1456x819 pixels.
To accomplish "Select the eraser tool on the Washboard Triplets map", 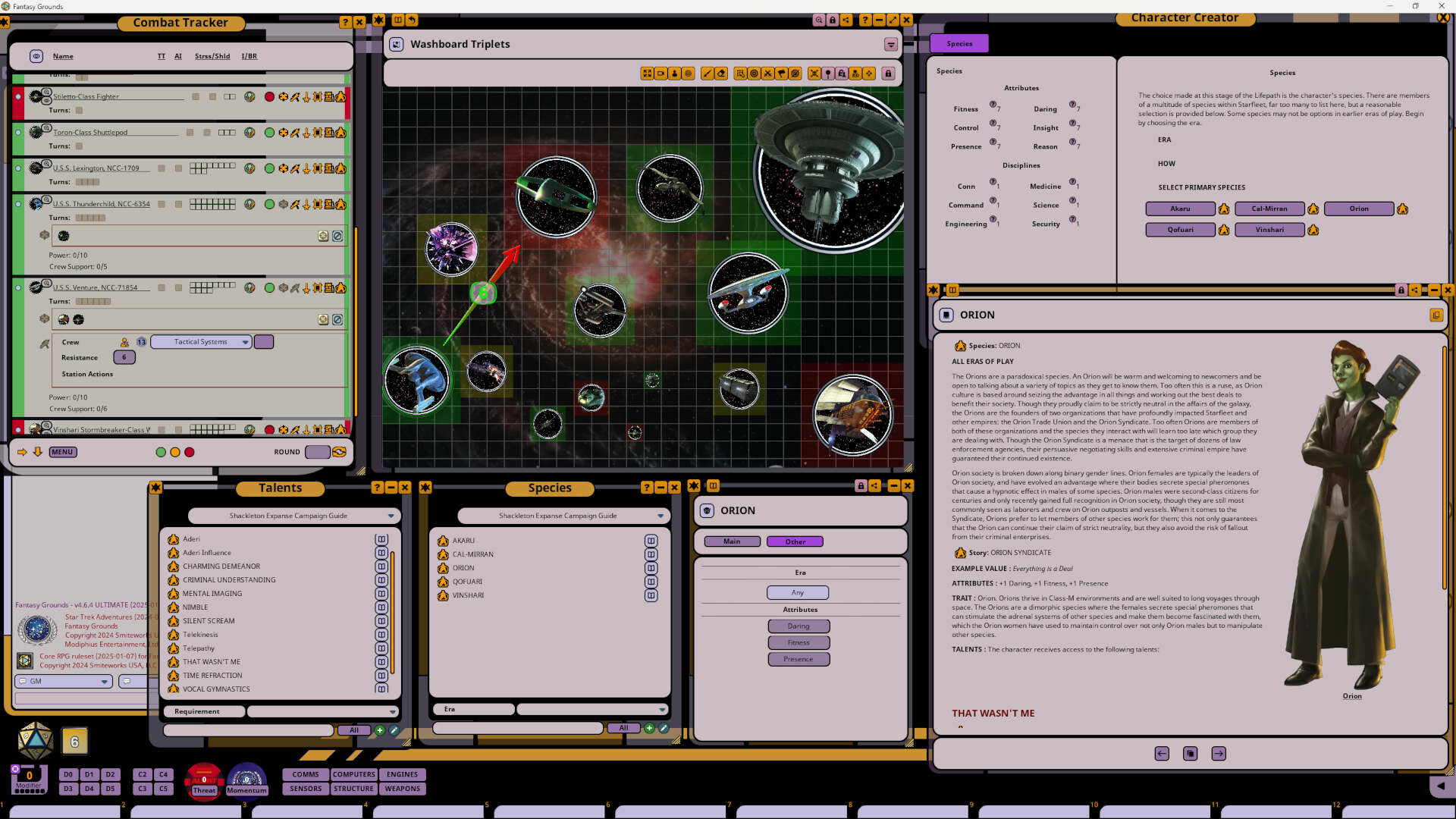I will point(721,73).
